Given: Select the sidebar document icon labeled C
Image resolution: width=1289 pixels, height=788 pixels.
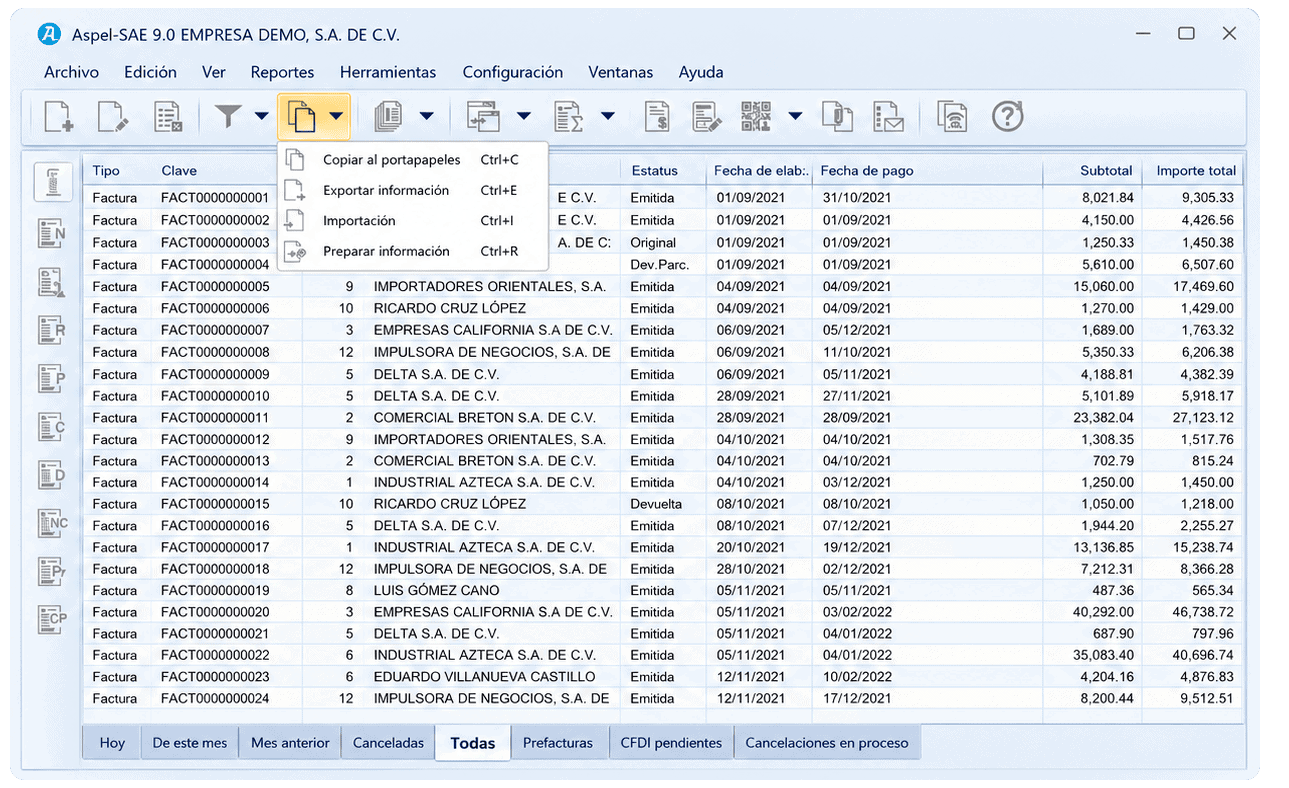Looking at the screenshot, I should click(52, 427).
